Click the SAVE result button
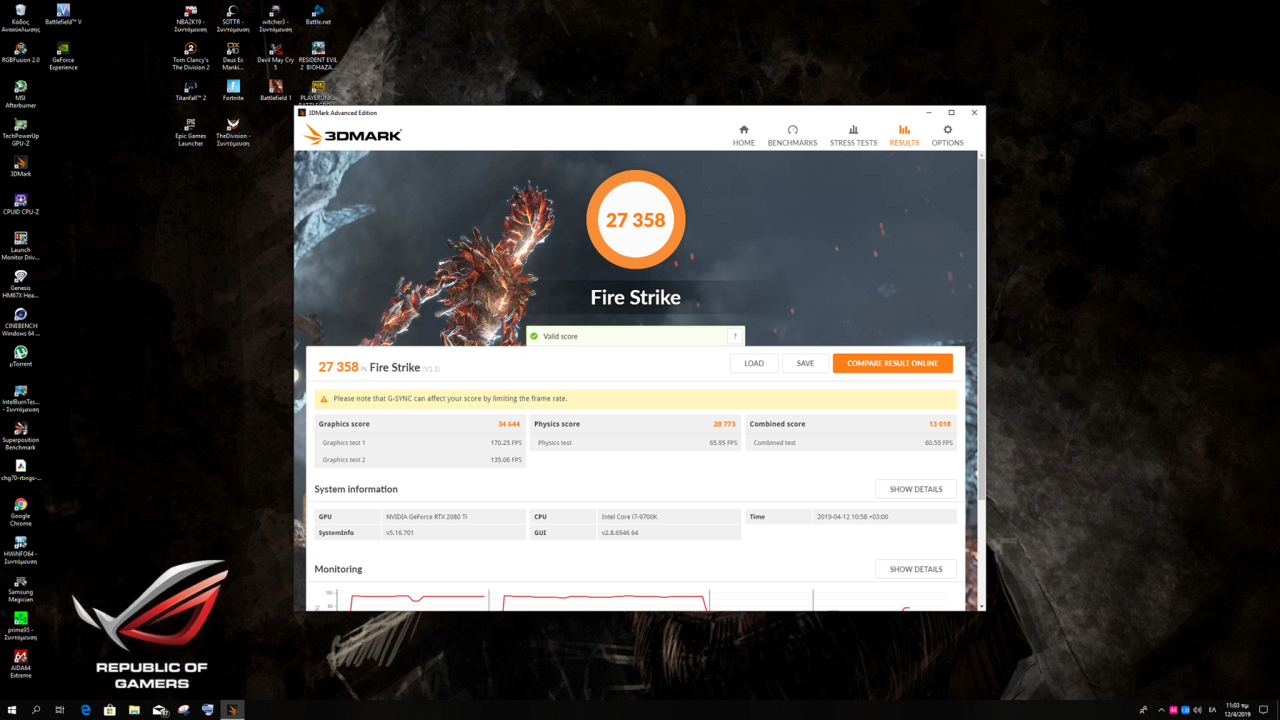1280x720 pixels. coord(805,363)
